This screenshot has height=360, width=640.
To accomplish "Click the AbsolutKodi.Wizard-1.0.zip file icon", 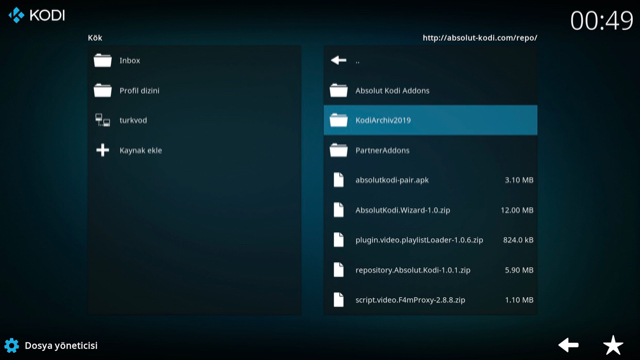I will coord(338,210).
